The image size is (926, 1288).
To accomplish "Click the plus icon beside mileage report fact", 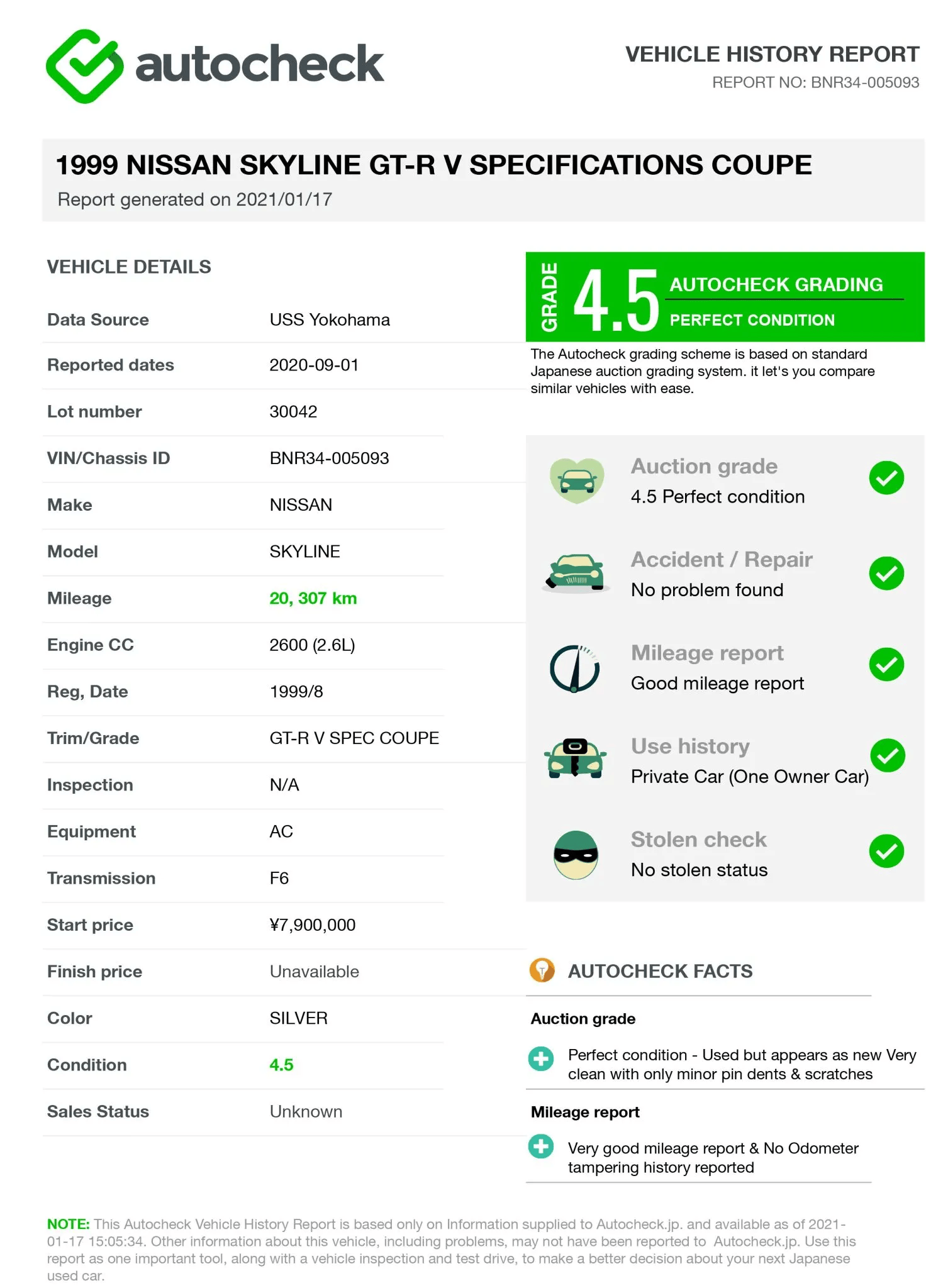I will pos(541,1146).
